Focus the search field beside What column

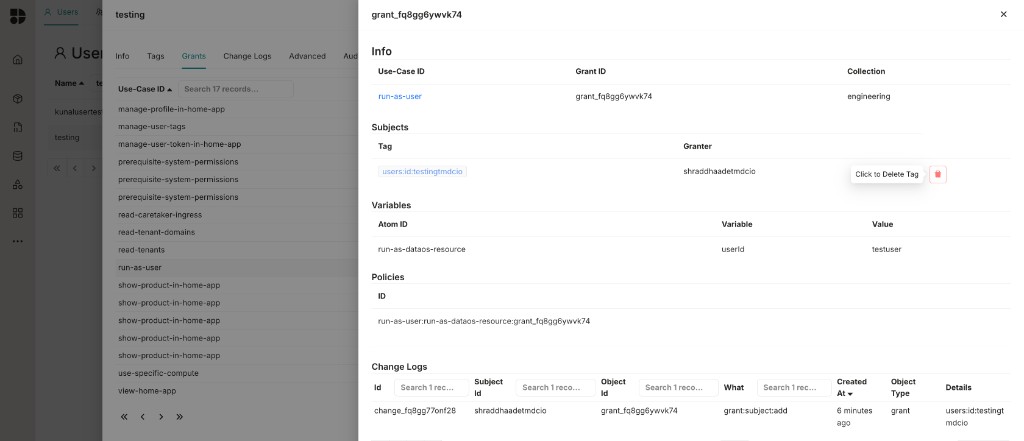click(x=794, y=387)
